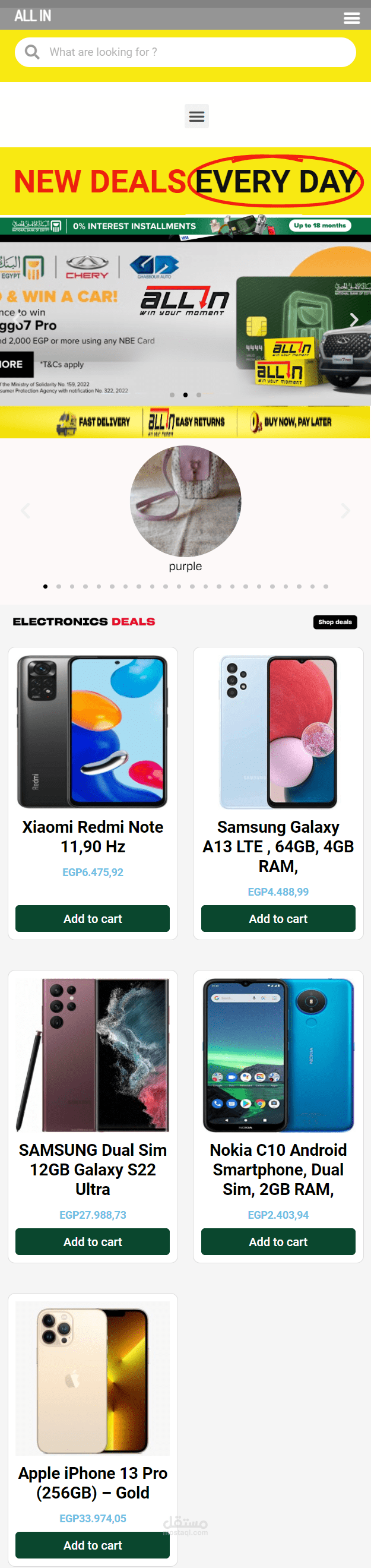Advance banner with right arrow
This screenshot has width=371, height=1568.
click(354, 320)
